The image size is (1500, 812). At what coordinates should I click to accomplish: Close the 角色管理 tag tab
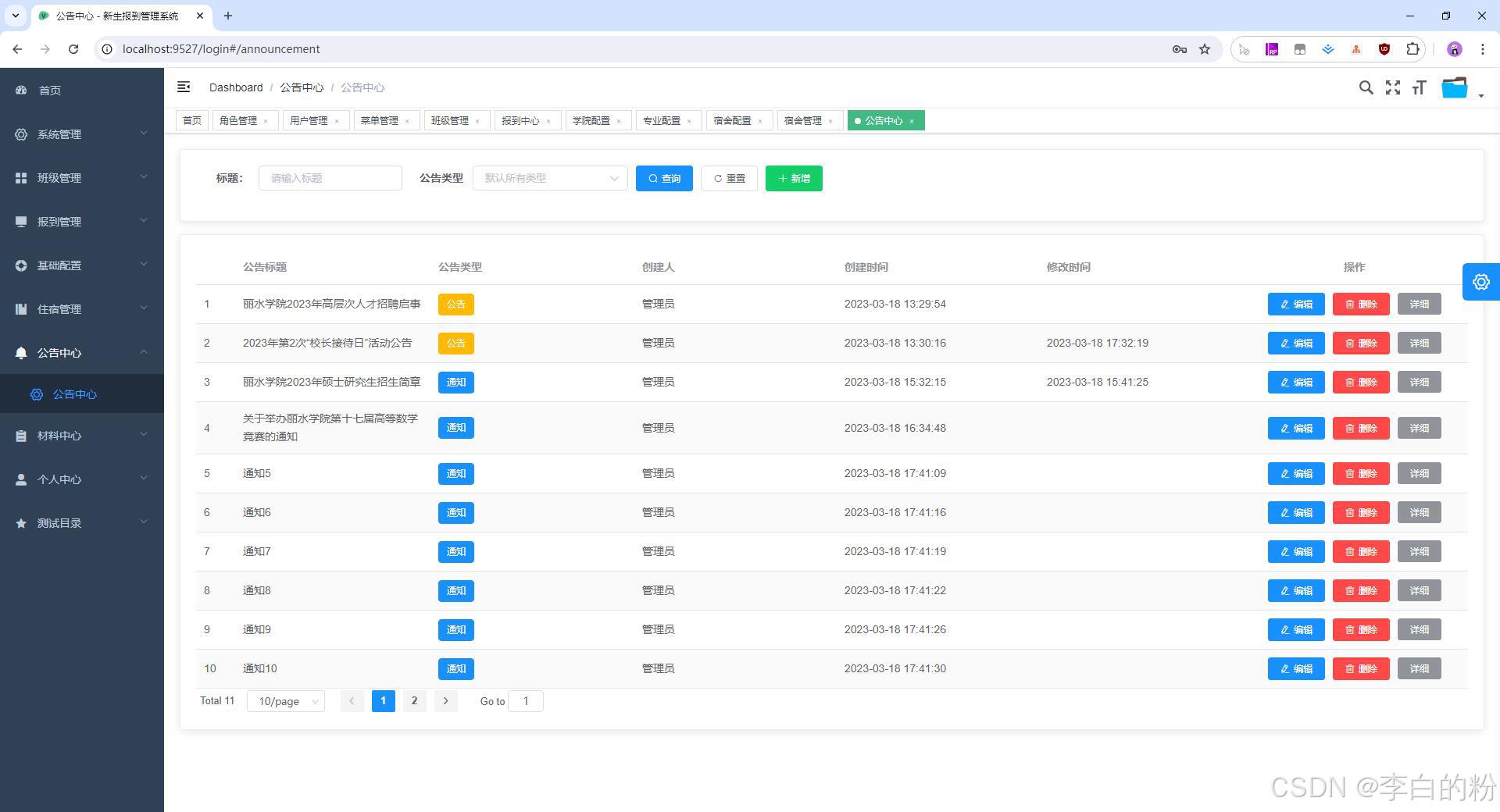(x=266, y=121)
